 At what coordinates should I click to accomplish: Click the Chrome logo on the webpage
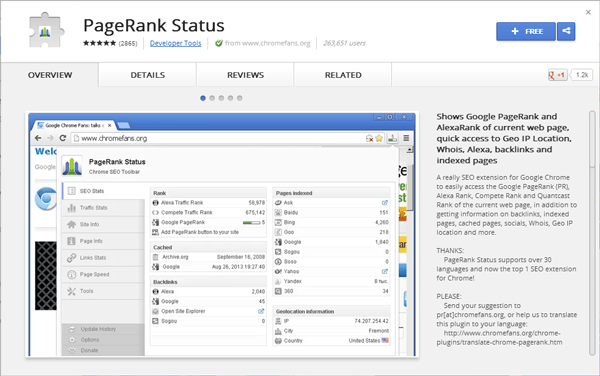pyautogui.click(x=46, y=199)
